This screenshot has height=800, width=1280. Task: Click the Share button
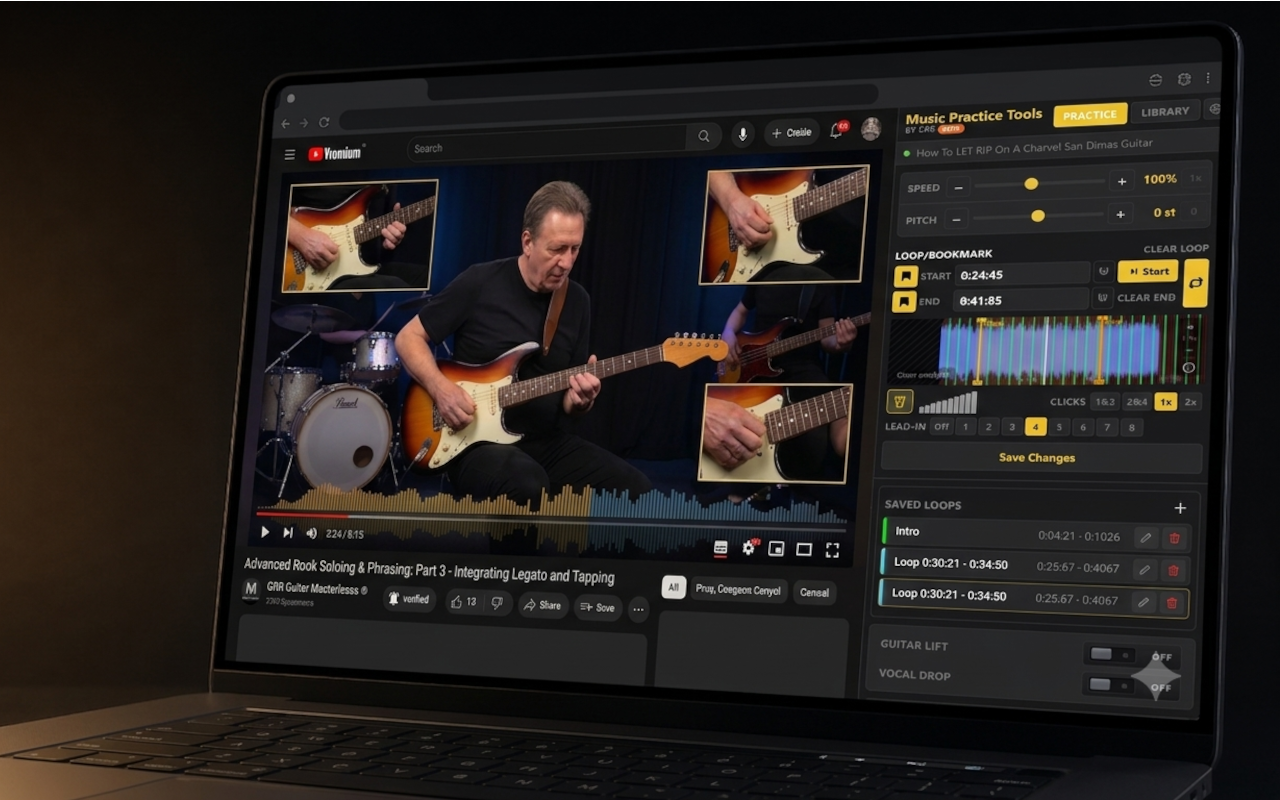click(544, 605)
